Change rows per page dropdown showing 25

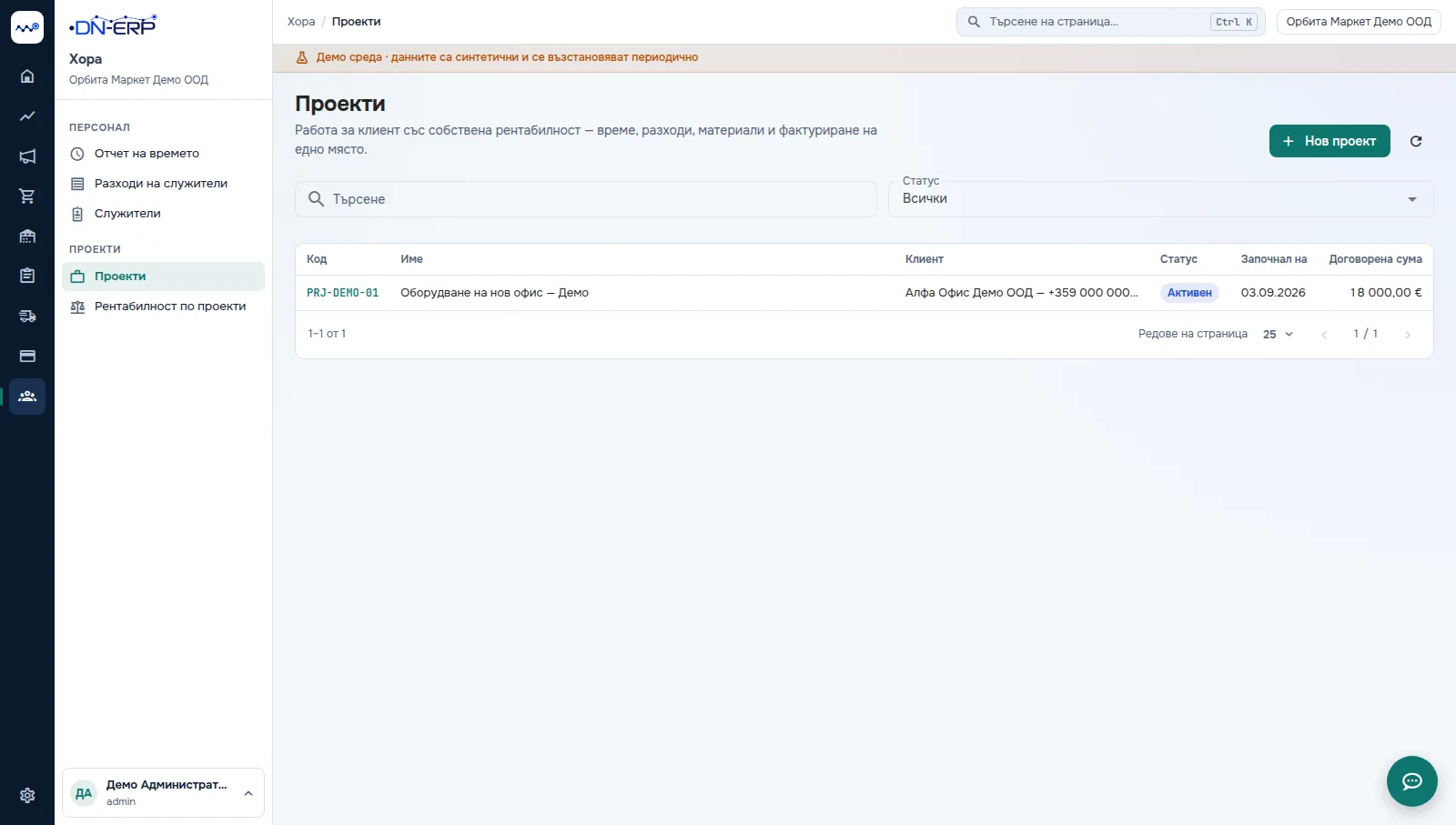tap(1278, 335)
